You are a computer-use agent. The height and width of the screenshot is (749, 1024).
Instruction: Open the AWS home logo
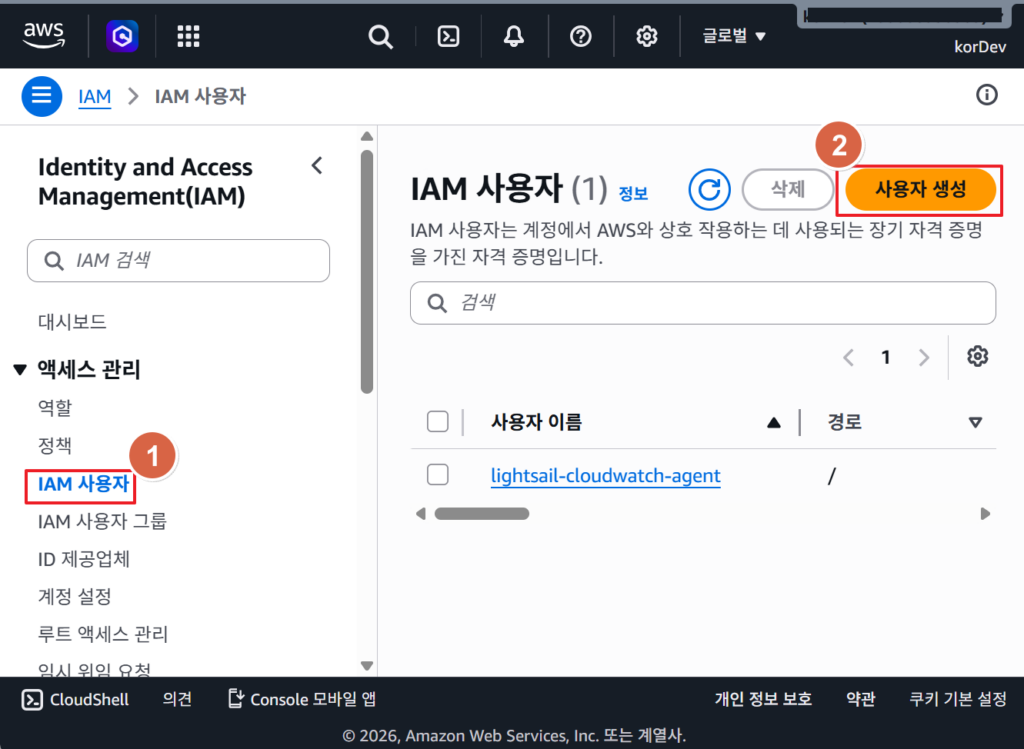(x=44, y=35)
